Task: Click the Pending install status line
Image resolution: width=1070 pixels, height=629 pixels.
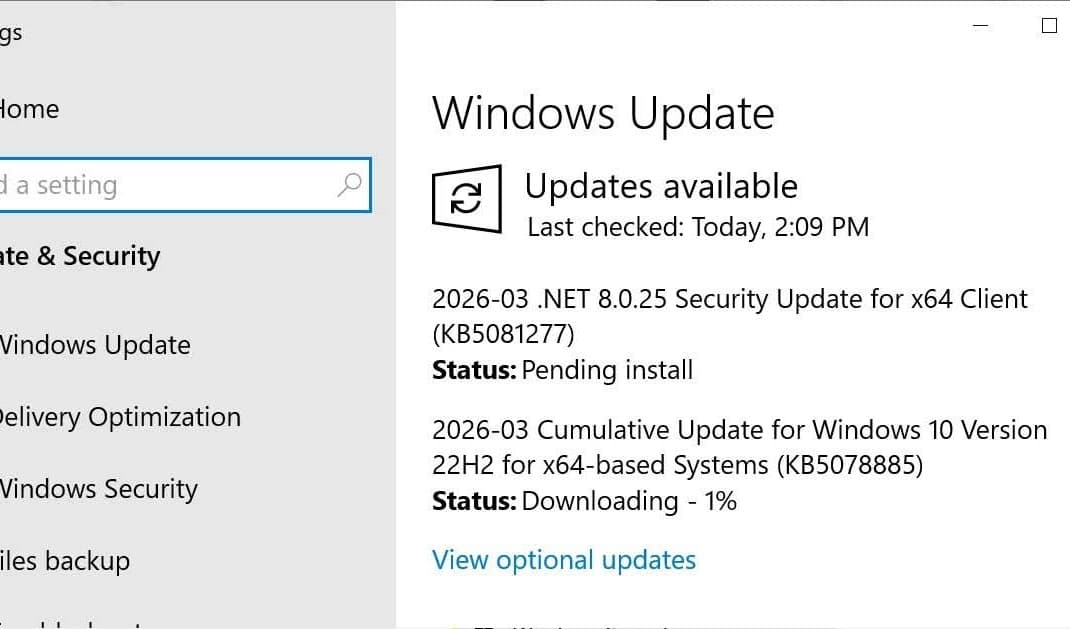Action: tap(563, 371)
